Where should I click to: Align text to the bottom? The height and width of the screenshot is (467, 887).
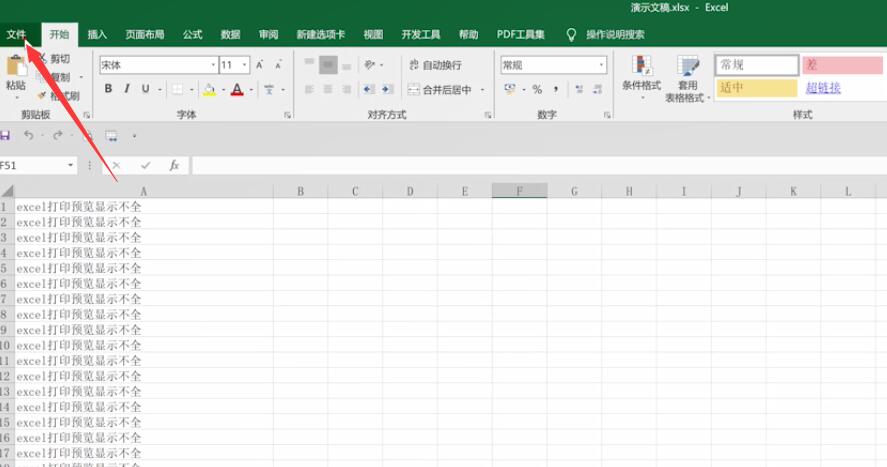[x=347, y=66]
